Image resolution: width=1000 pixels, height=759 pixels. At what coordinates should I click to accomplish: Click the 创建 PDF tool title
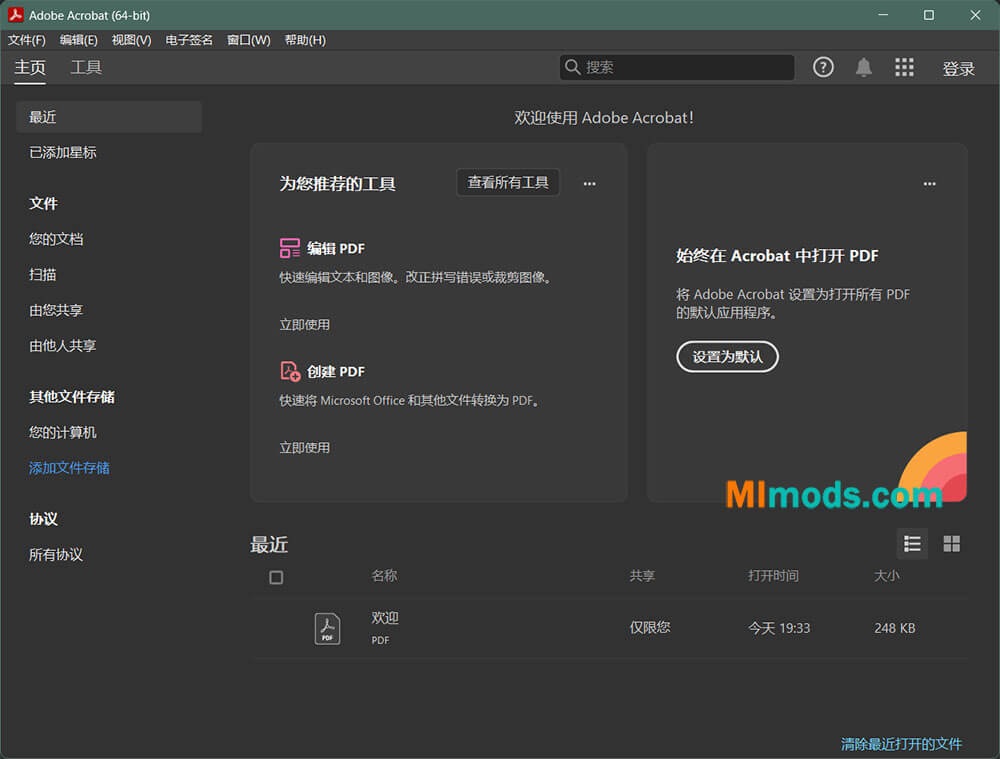coord(336,371)
